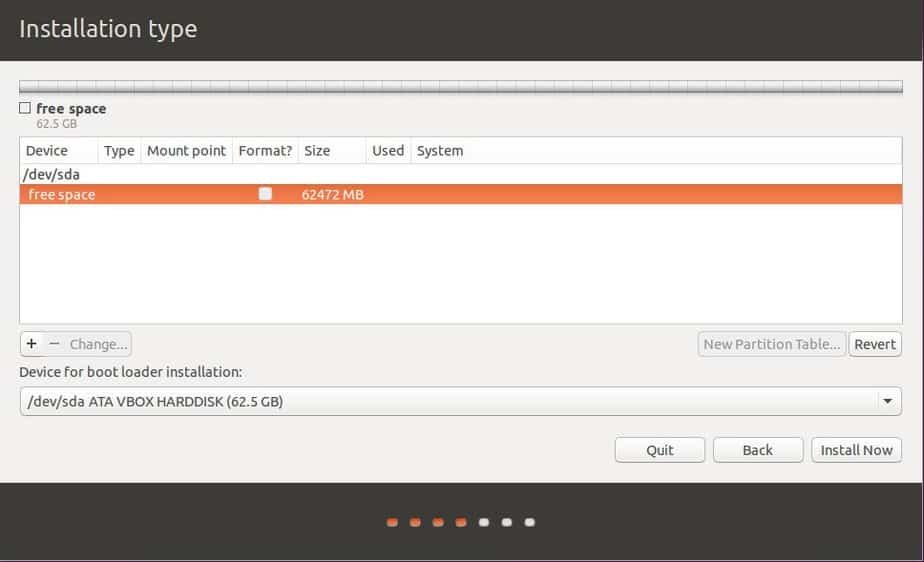Click the 62.5 GB label under free space
Screen dimensions: 924x562
click(x=57, y=124)
